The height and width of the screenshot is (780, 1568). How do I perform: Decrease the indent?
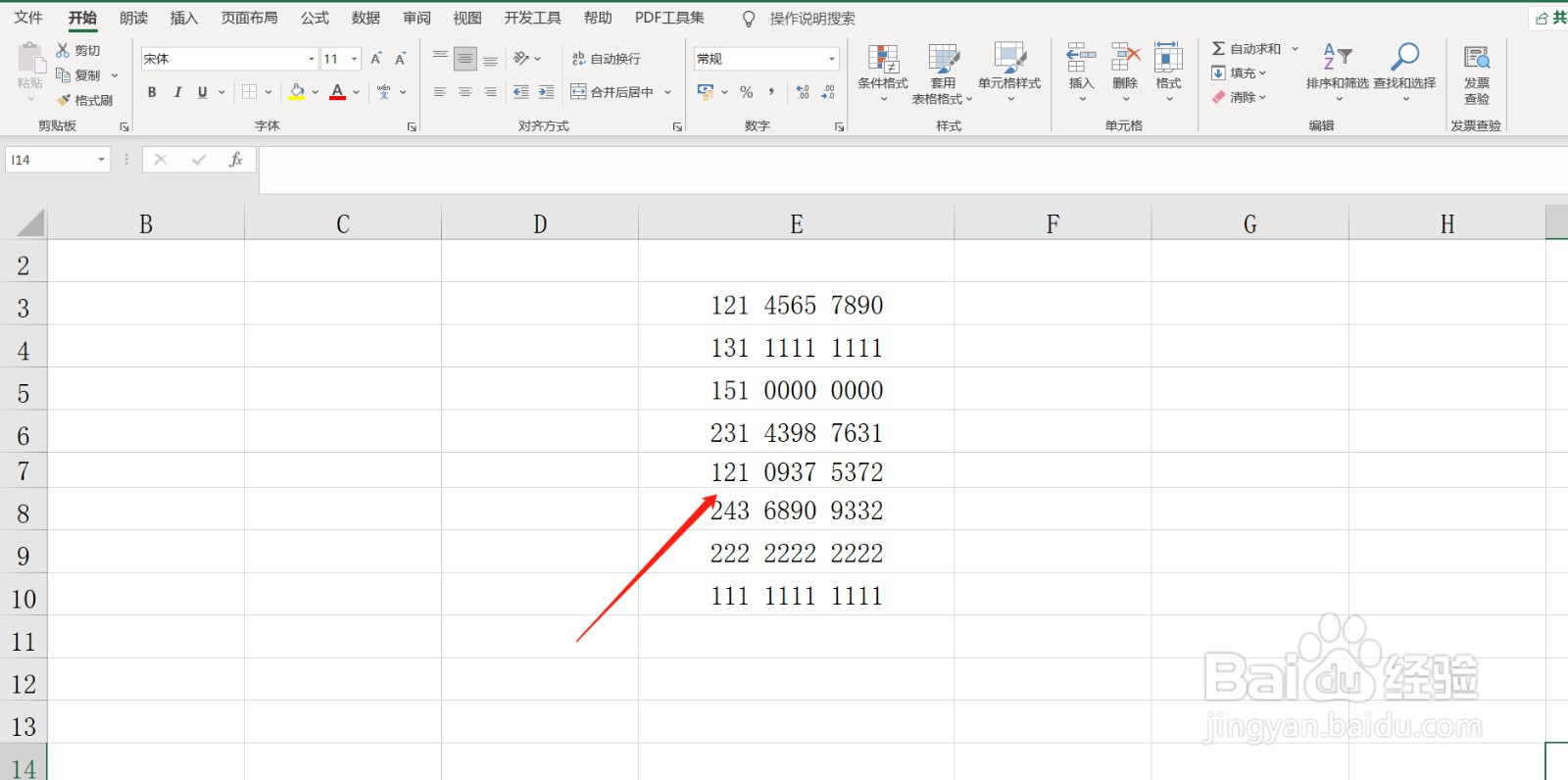pyautogui.click(x=521, y=92)
